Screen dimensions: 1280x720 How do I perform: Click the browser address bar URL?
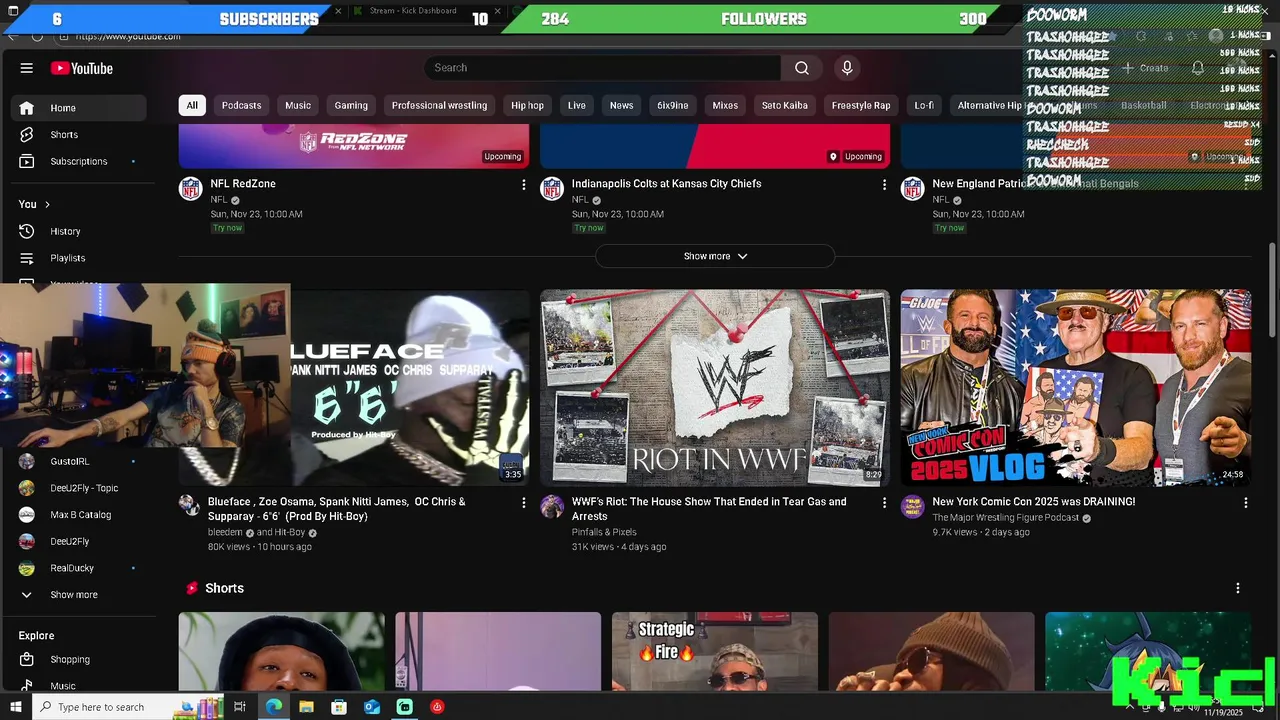pyautogui.click(x=128, y=37)
